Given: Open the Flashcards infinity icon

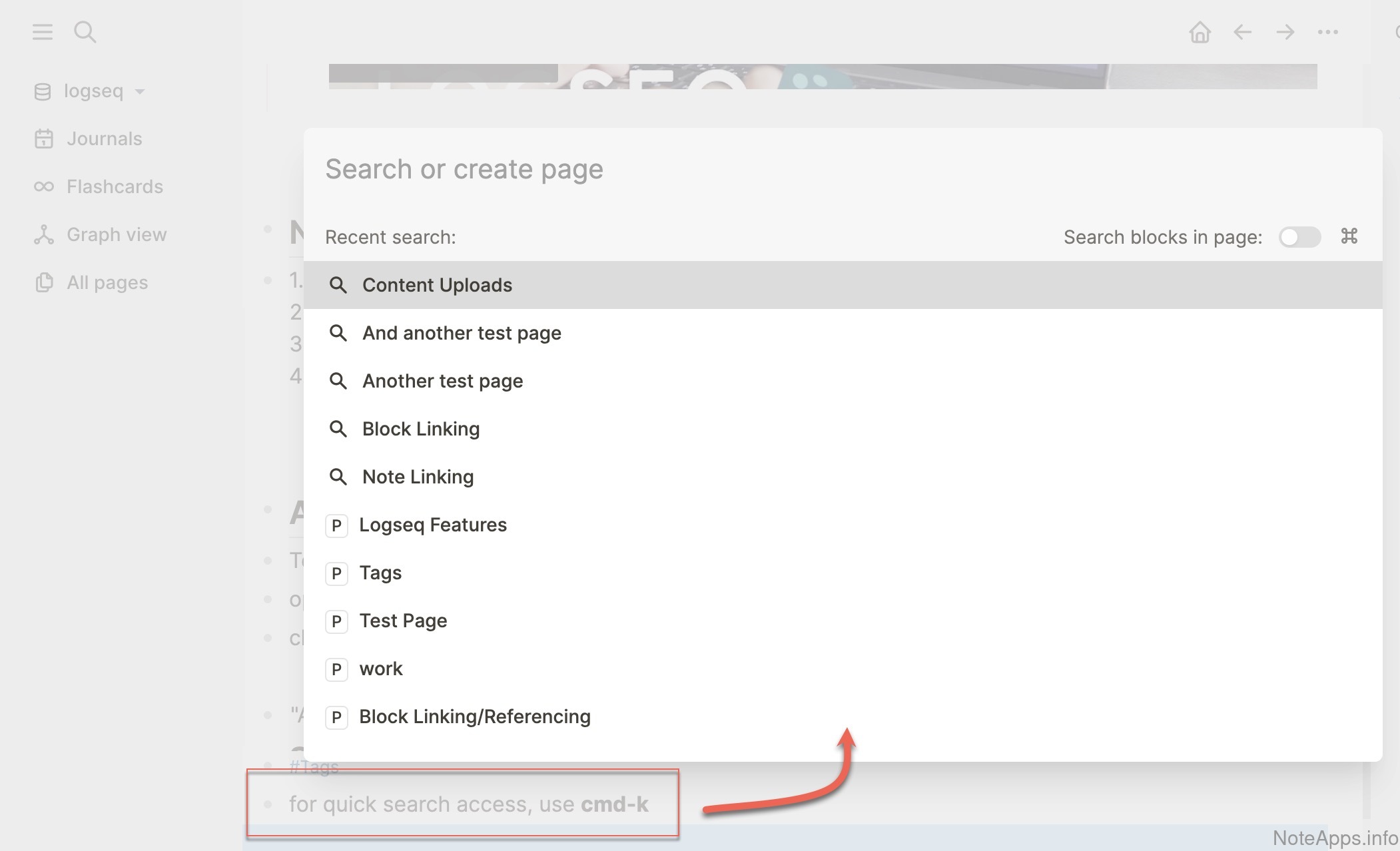Looking at the screenshot, I should click(x=44, y=186).
